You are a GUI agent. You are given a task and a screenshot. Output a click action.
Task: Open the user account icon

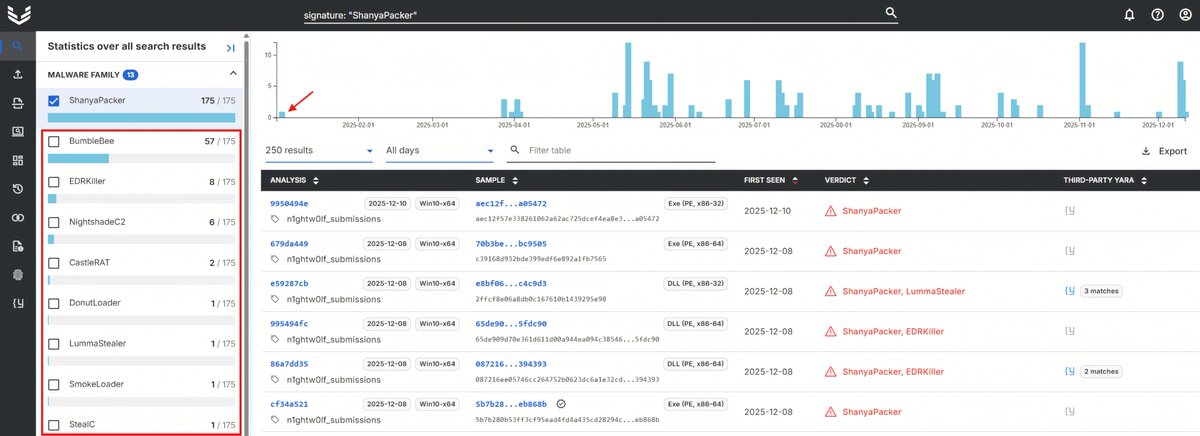(x=1185, y=15)
